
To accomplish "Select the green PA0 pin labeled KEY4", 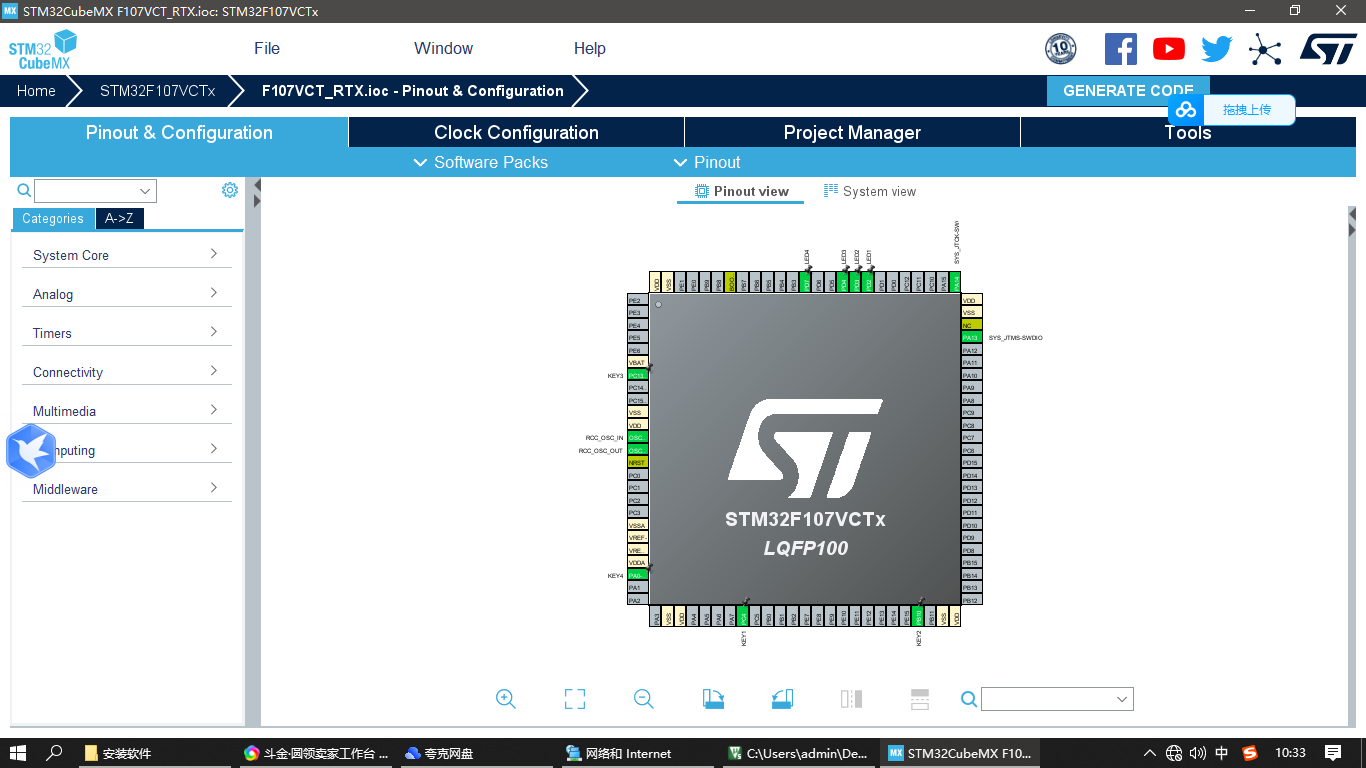I will tap(637, 575).
